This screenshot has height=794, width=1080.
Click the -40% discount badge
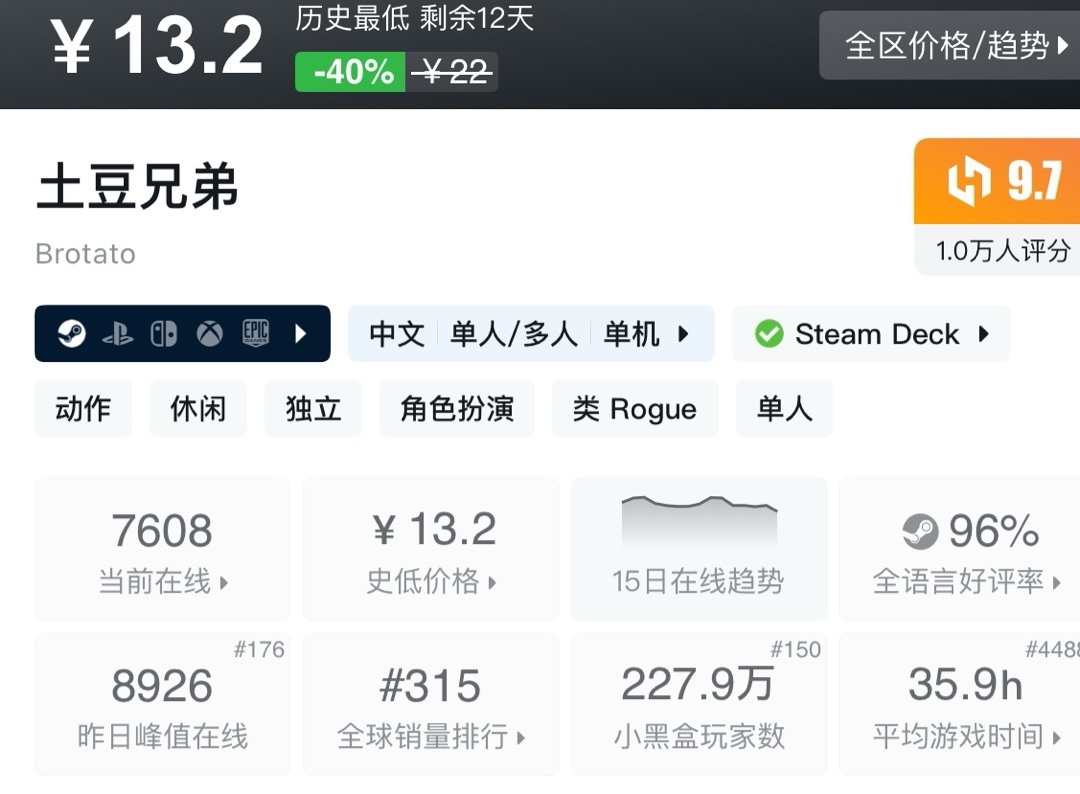351,72
